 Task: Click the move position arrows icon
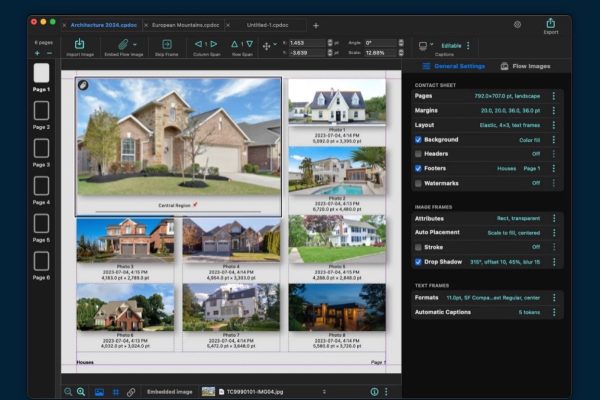pyautogui.click(x=266, y=46)
